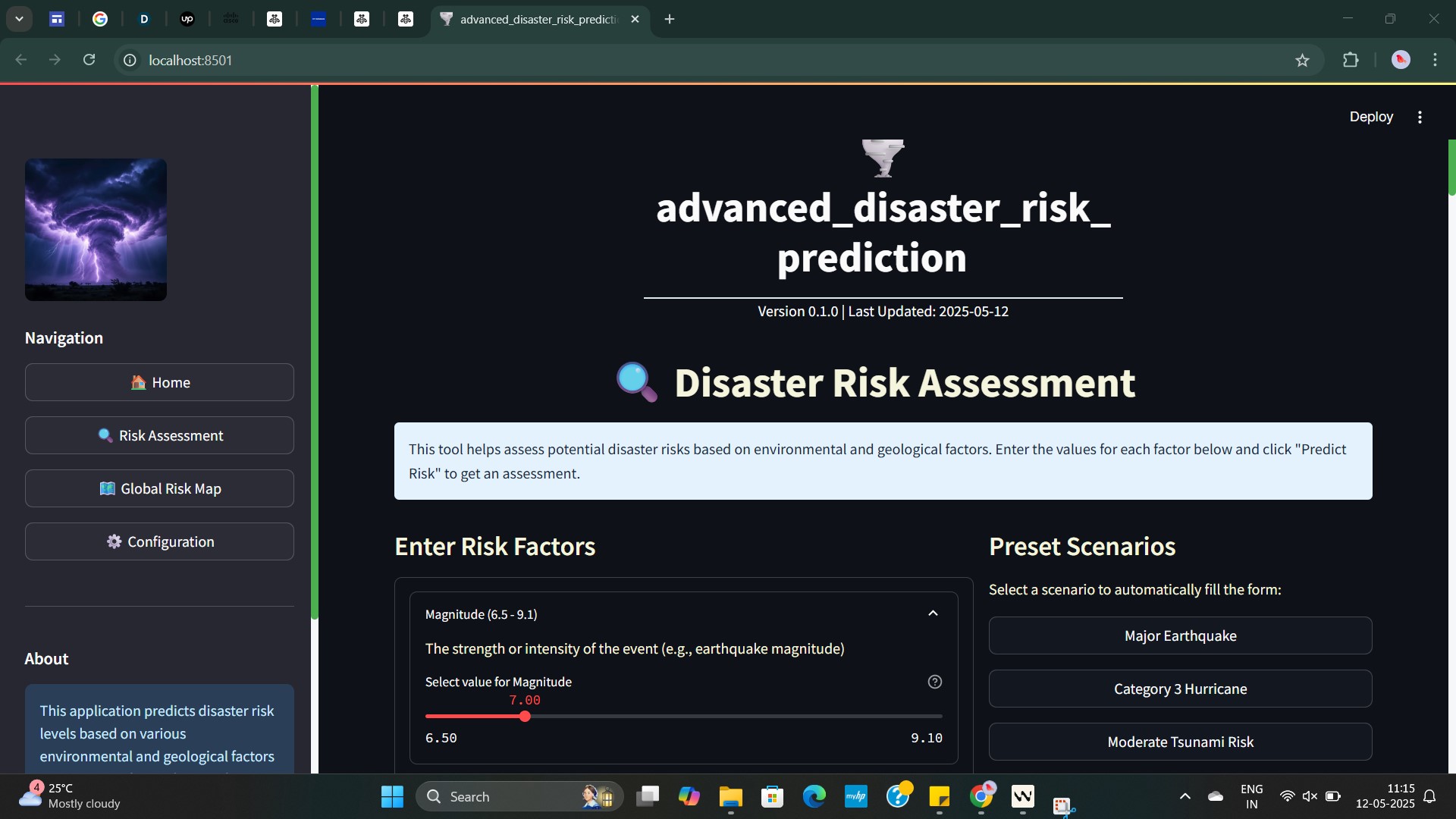Open File Explorer from the taskbar
Screen dimensions: 1456x819
click(730, 796)
